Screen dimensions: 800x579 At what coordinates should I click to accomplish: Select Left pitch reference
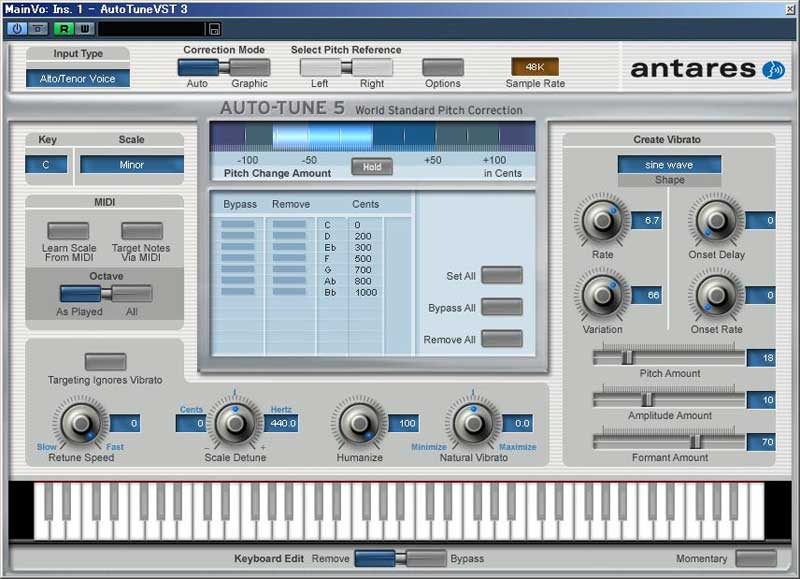(320, 67)
